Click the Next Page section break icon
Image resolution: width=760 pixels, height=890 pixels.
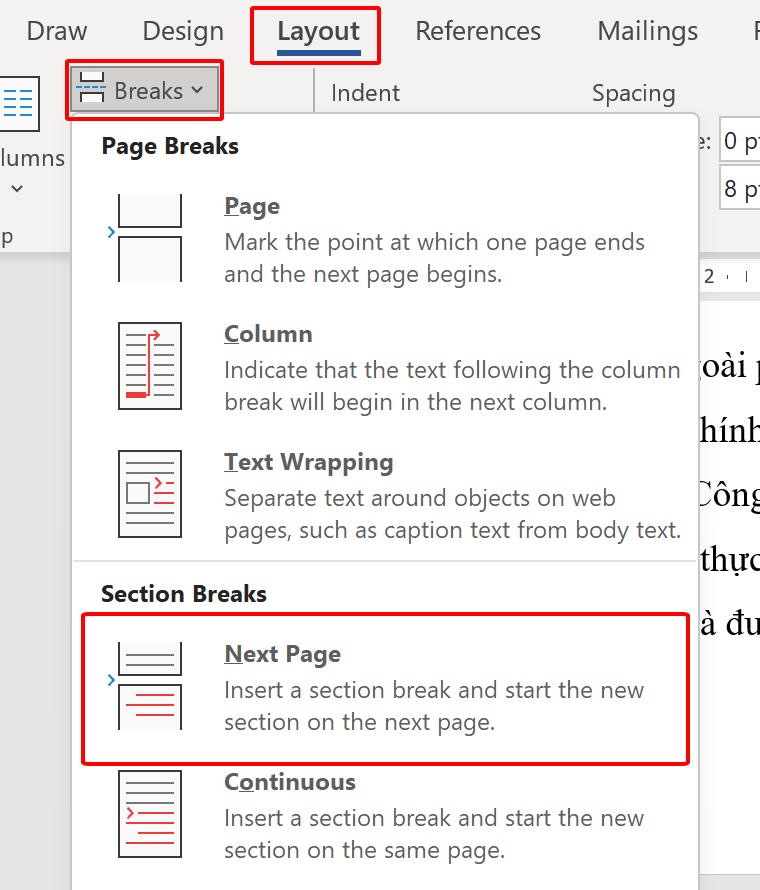150,686
